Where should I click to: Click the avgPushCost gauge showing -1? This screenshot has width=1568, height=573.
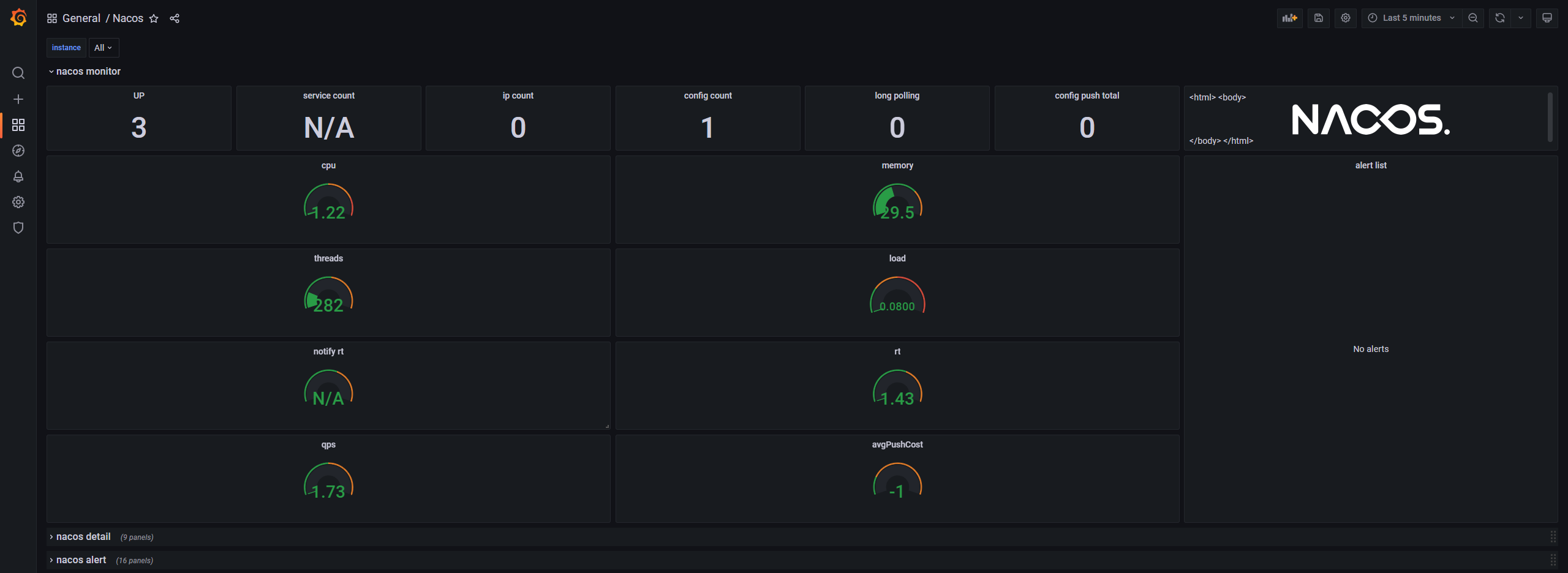coord(897,481)
